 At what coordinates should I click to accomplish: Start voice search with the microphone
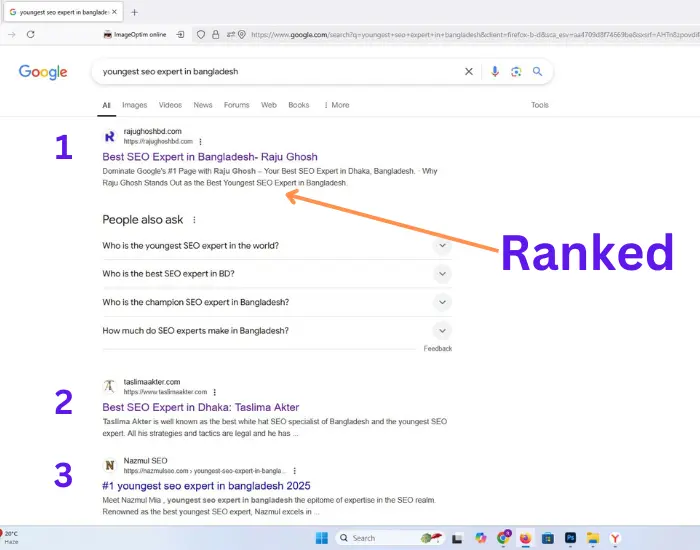point(495,71)
